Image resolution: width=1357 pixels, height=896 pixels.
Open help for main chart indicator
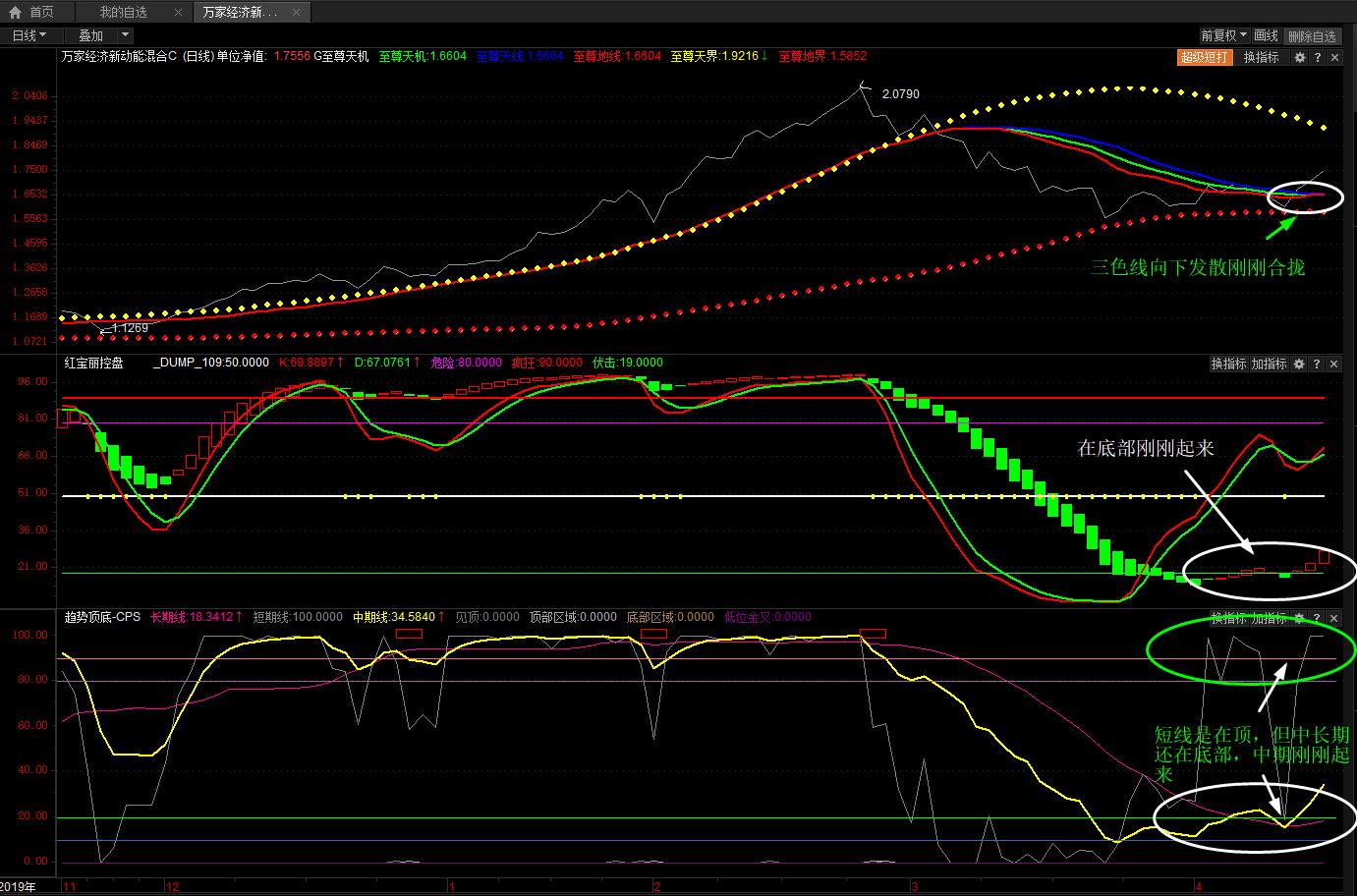coord(1317,57)
